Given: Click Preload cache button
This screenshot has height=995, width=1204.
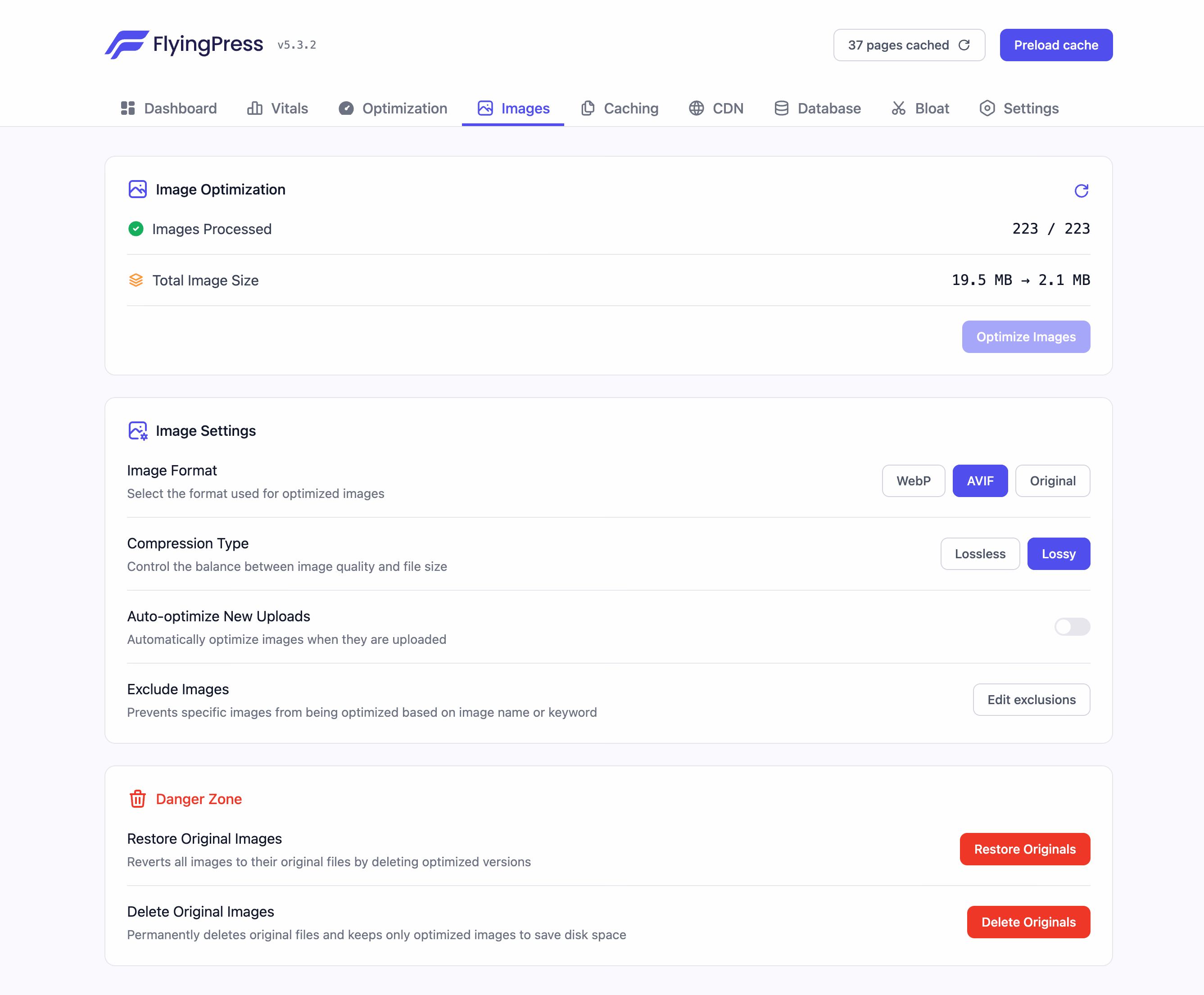Looking at the screenshot, I should click(1056, 45).
